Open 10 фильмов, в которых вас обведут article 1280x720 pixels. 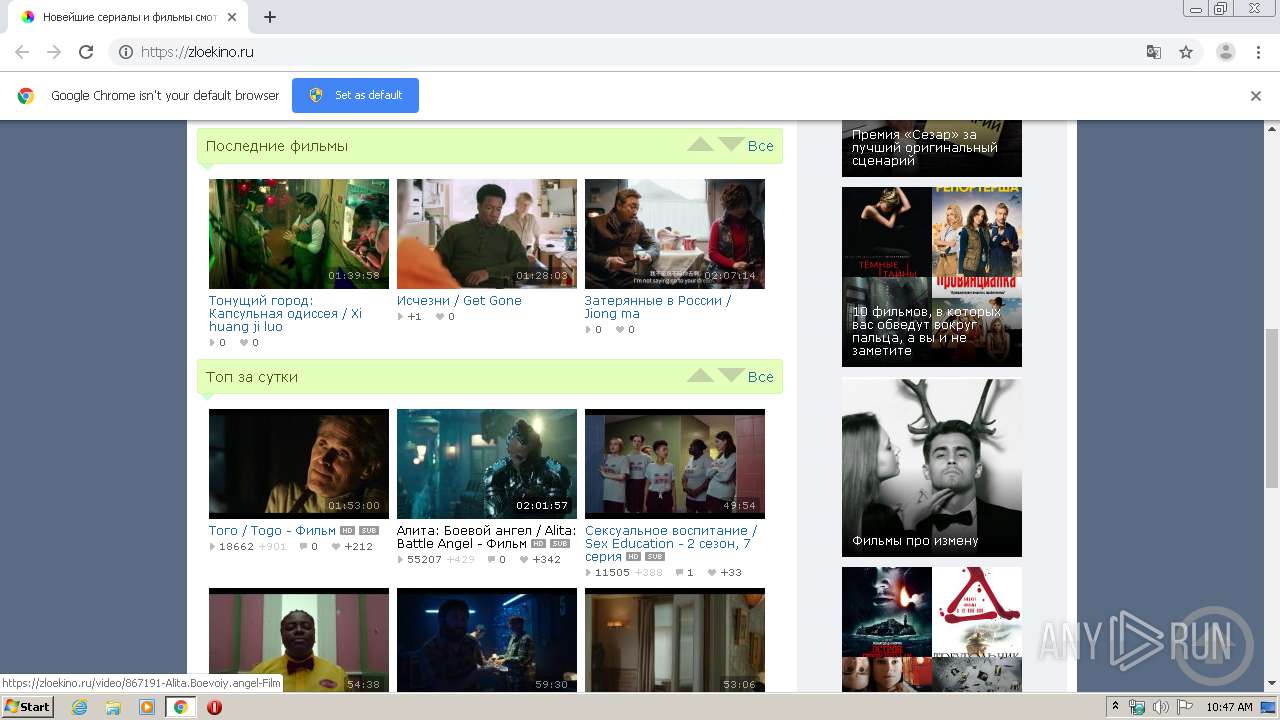[x=932, y=277]
